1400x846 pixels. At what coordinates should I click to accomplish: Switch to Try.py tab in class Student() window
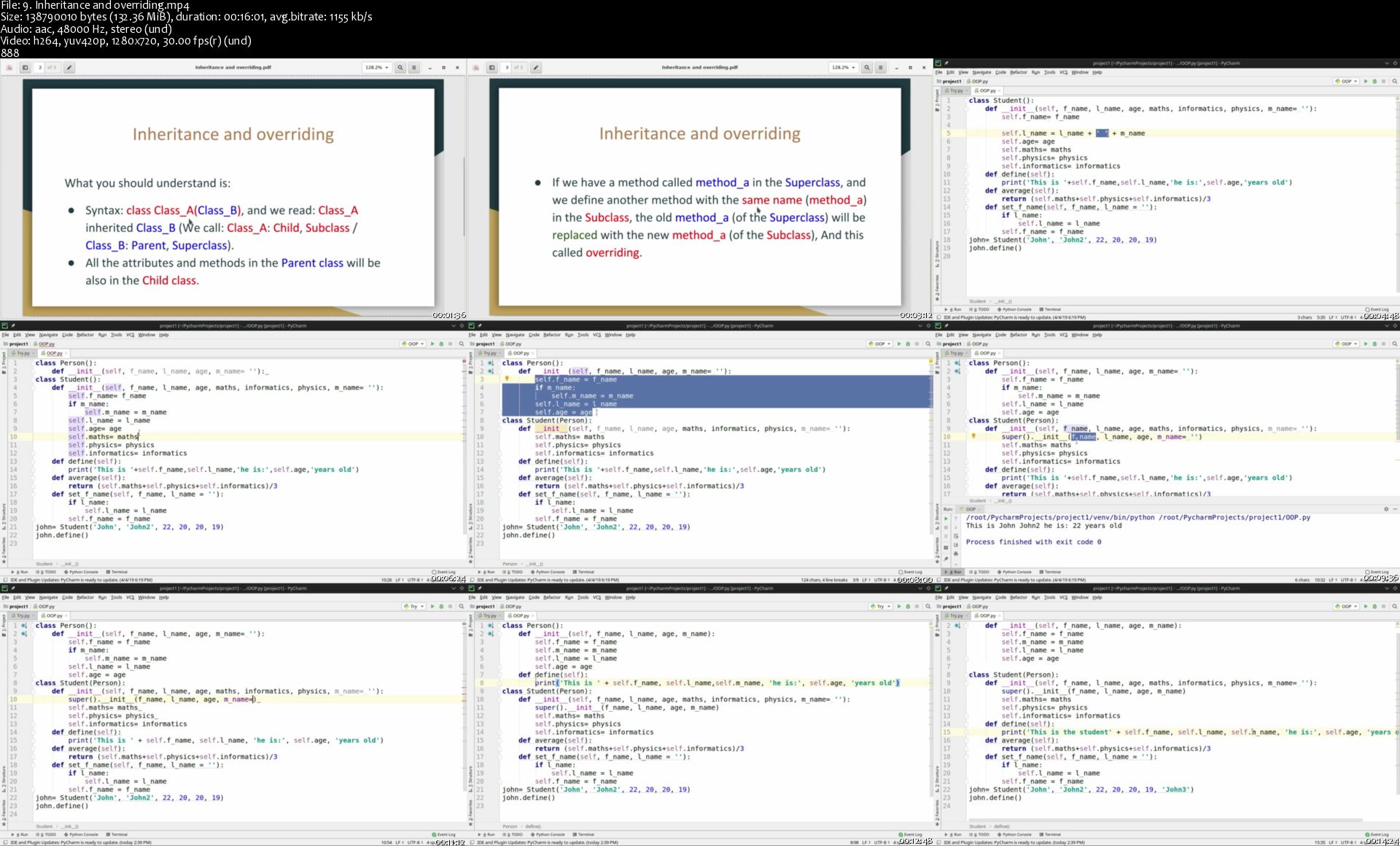point(956,90)
